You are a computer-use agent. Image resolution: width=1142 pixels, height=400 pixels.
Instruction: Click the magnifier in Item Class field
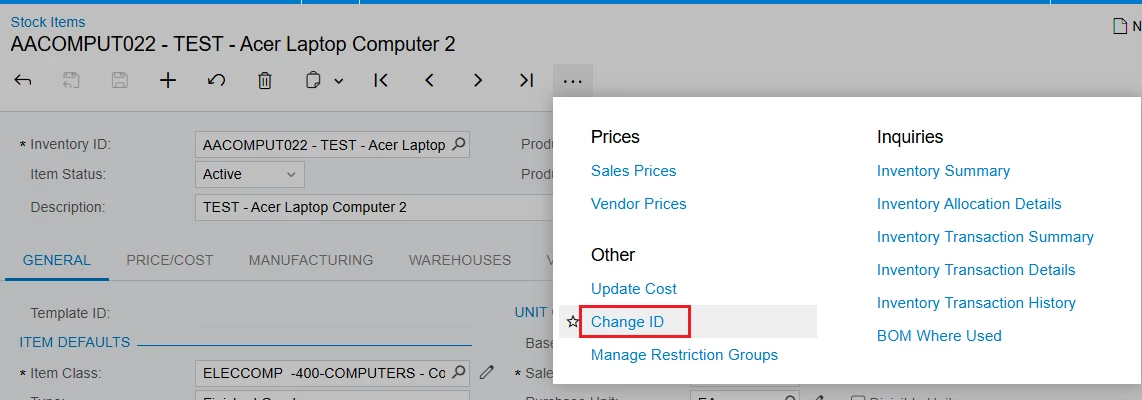tap(459, 372)
